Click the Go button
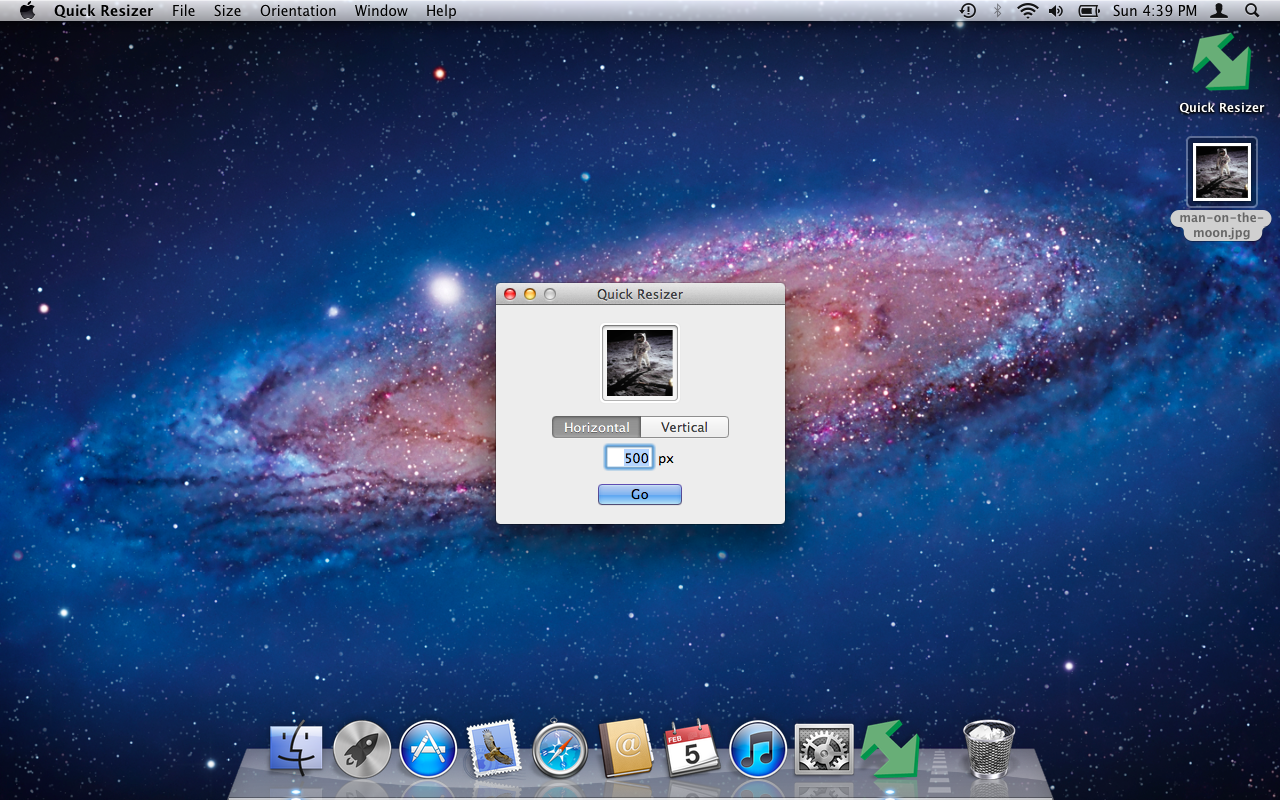This screenshot has height=800, width=1280. [x=640, y=494]
